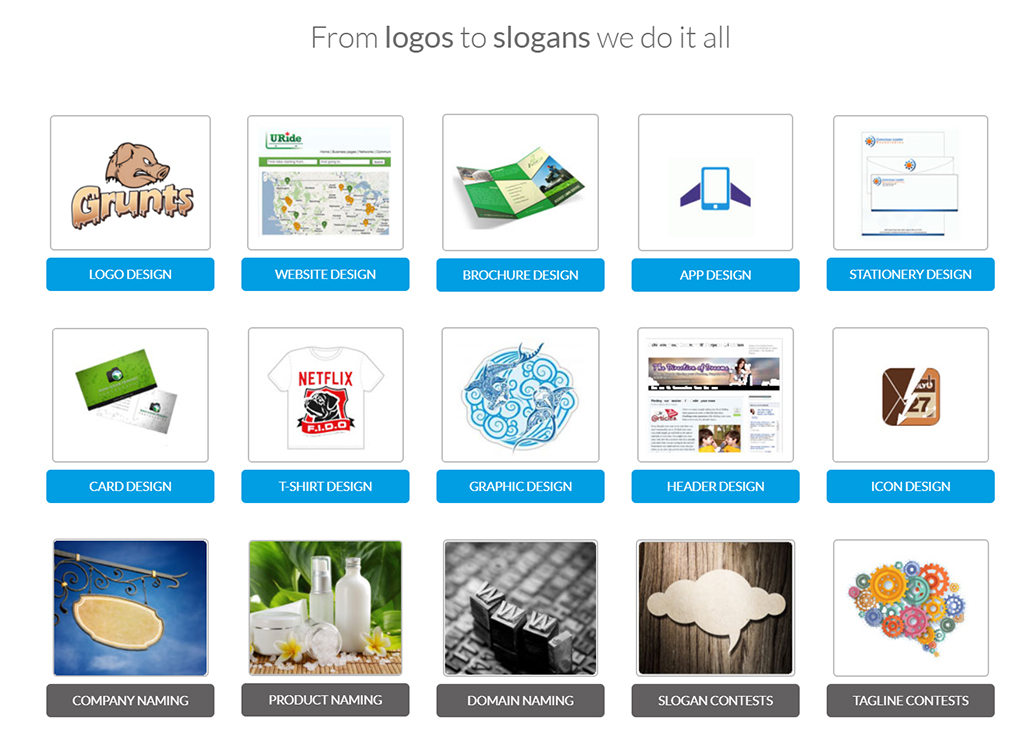Screen dimensions: 1024x742
Task: Click the blue swirling fish graphic
Action: (520, 395)
